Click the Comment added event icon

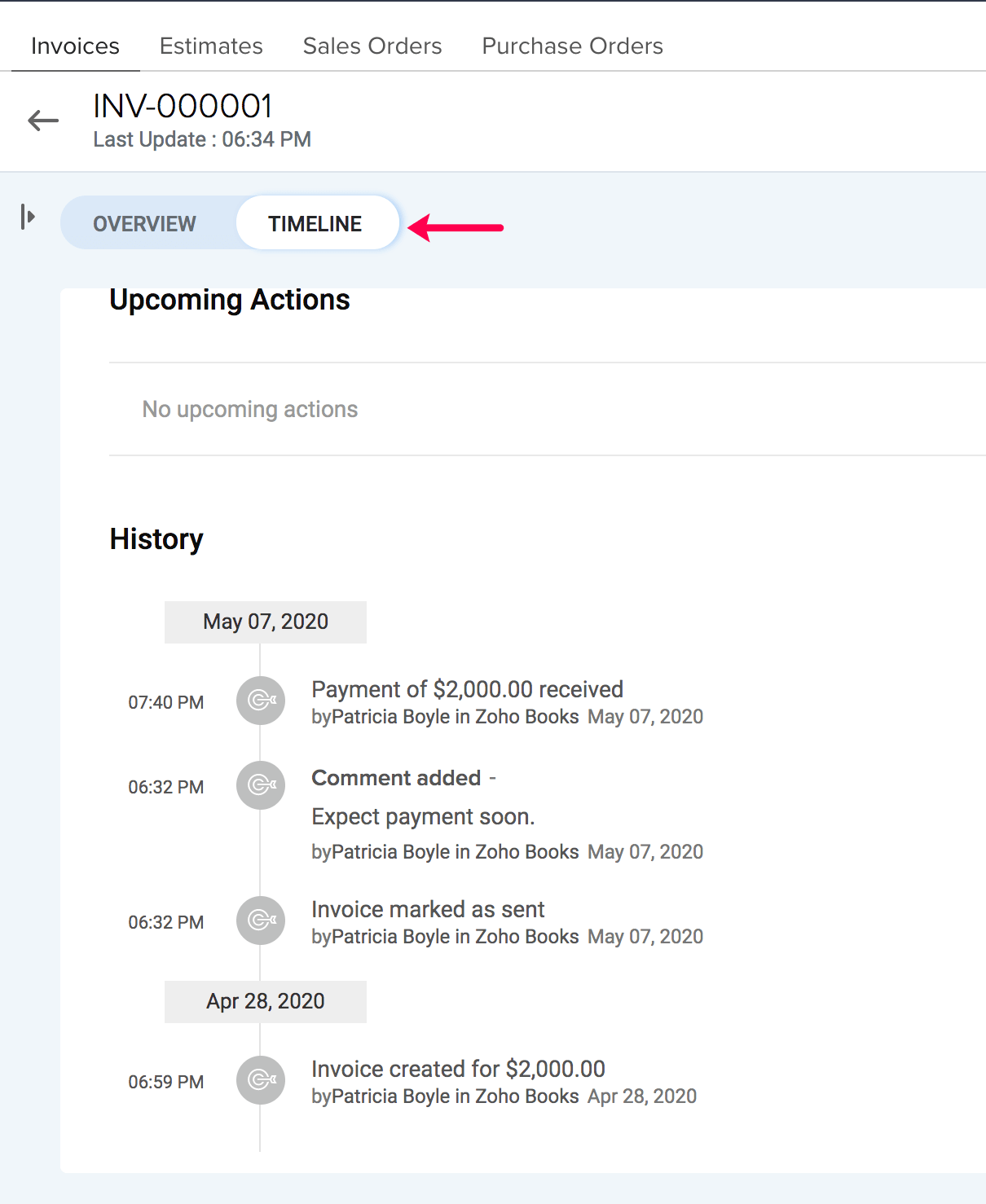click(x=261, y=785)
